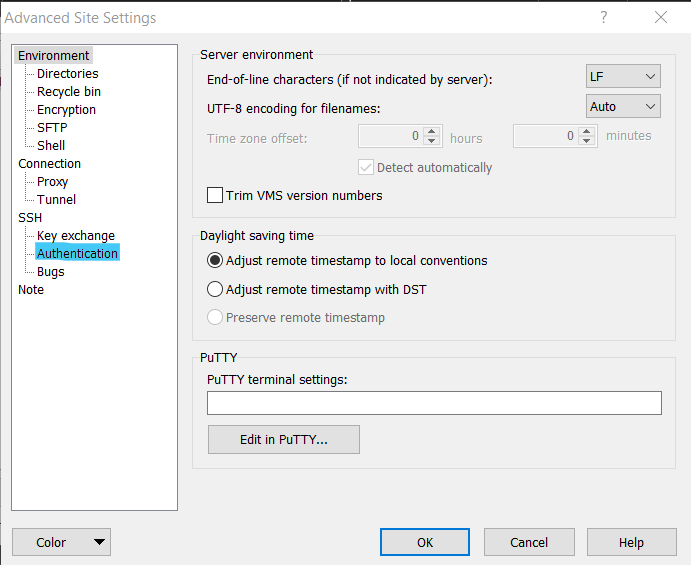Open the Shell settings page
Viewport: 691px width, 565px height.
coord(51,145)
